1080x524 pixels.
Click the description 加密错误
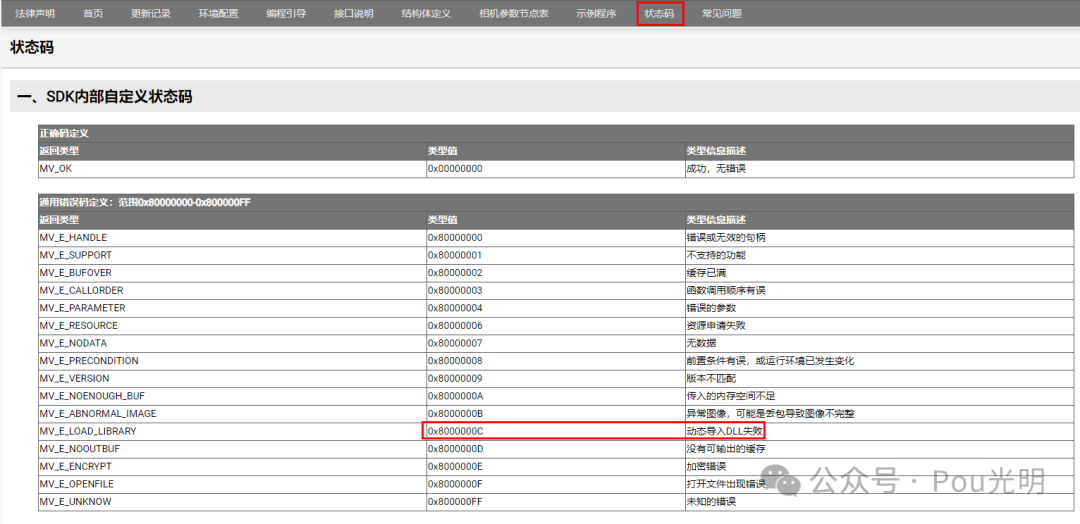coord(707,466)
